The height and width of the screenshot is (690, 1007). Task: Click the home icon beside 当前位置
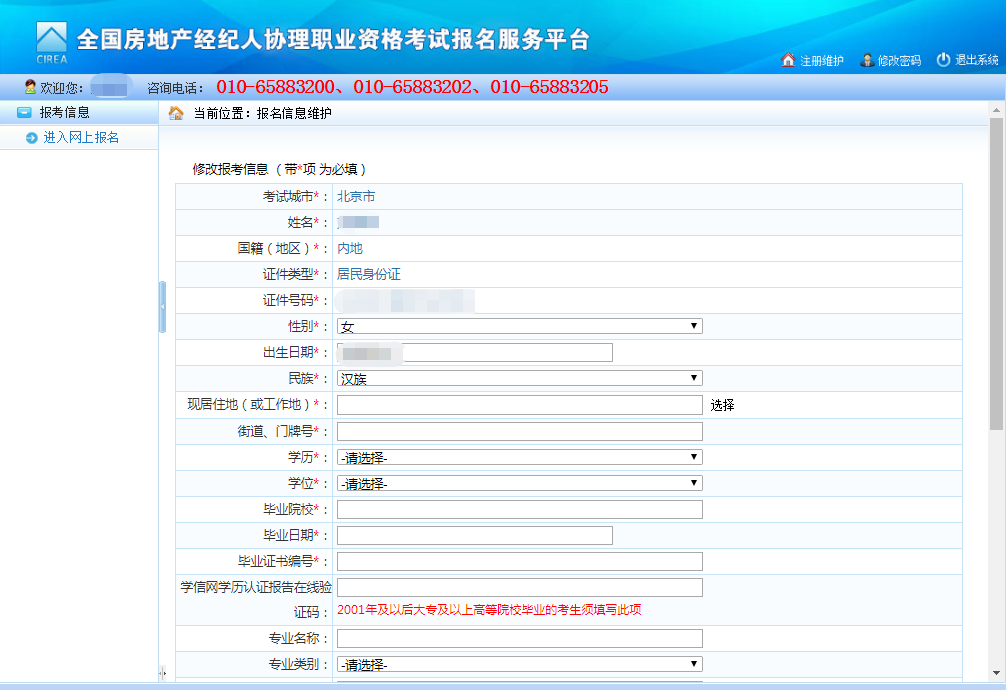click(176, 113)
